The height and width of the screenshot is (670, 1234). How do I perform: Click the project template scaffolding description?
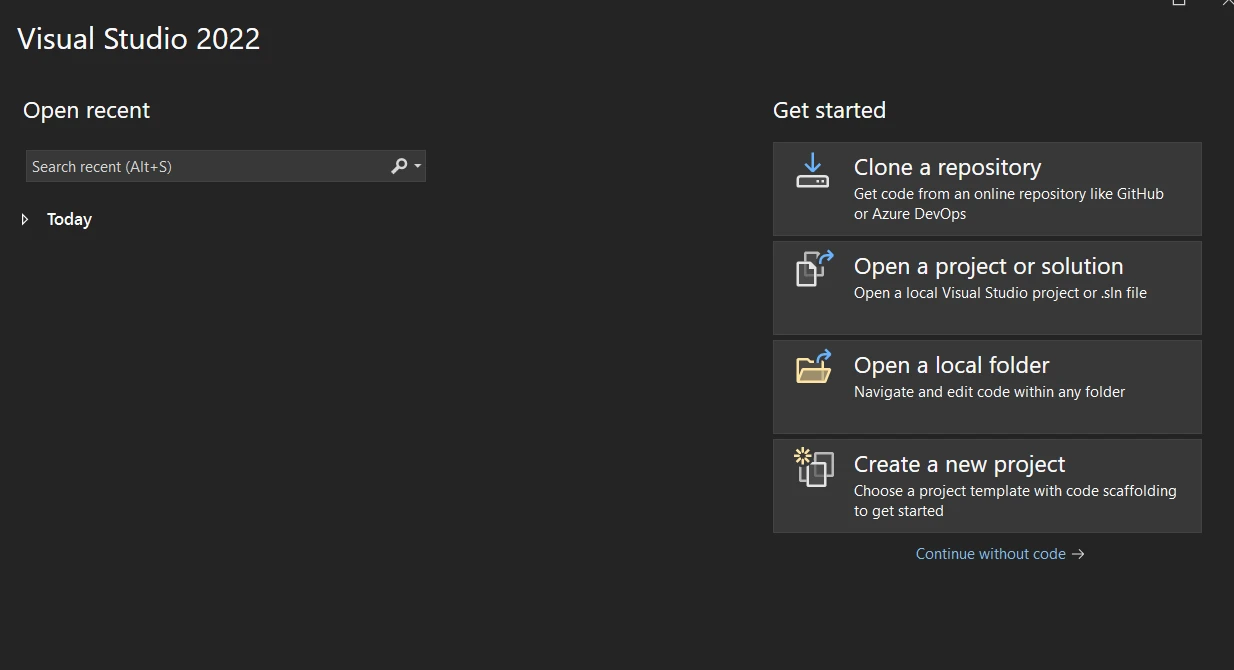click(1014, 500)
